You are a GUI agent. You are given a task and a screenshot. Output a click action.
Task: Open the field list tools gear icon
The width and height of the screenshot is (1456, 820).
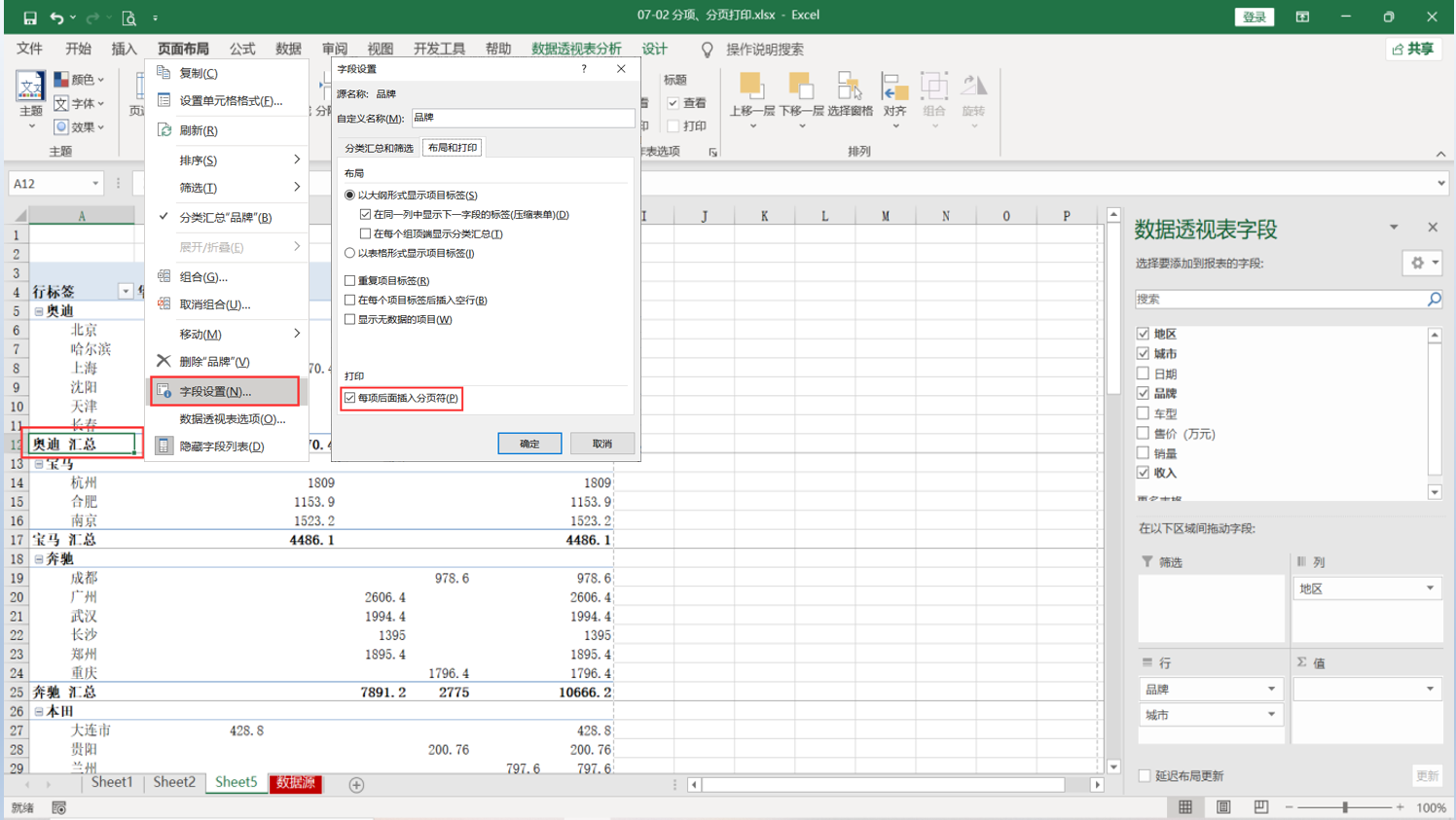(x=1422, y=263)
